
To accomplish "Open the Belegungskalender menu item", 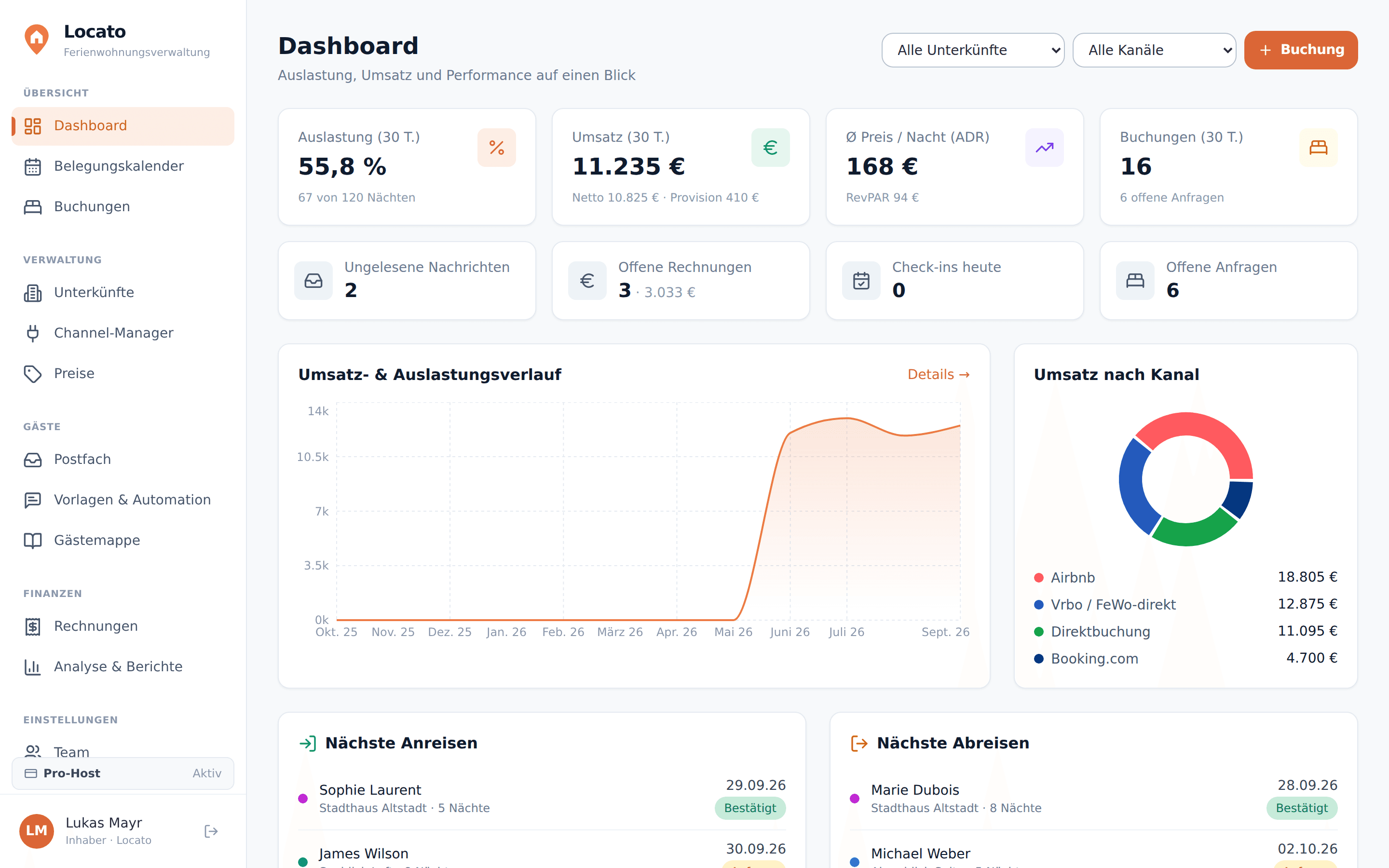I will [123, 166].
